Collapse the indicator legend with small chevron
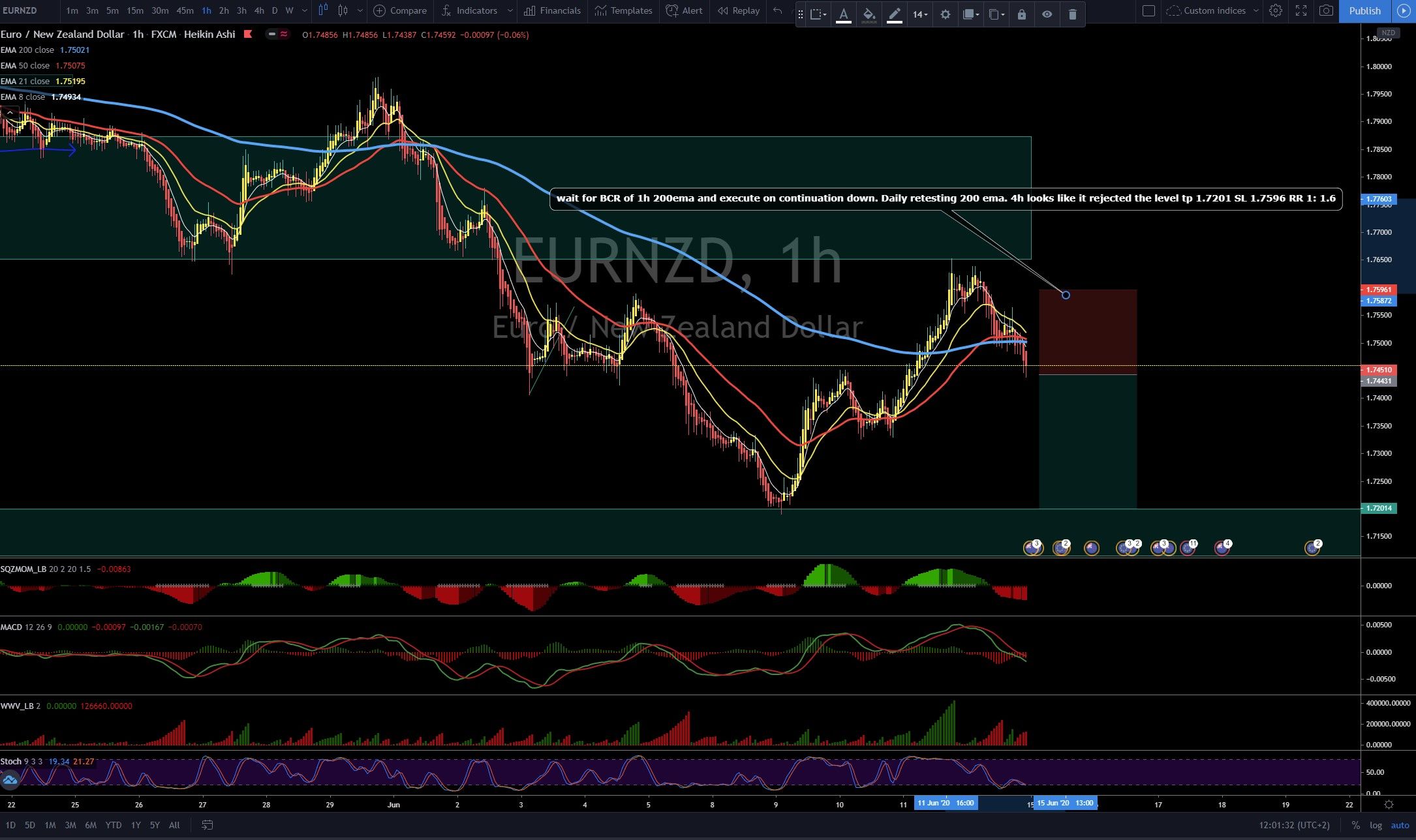 pos(9,113)
